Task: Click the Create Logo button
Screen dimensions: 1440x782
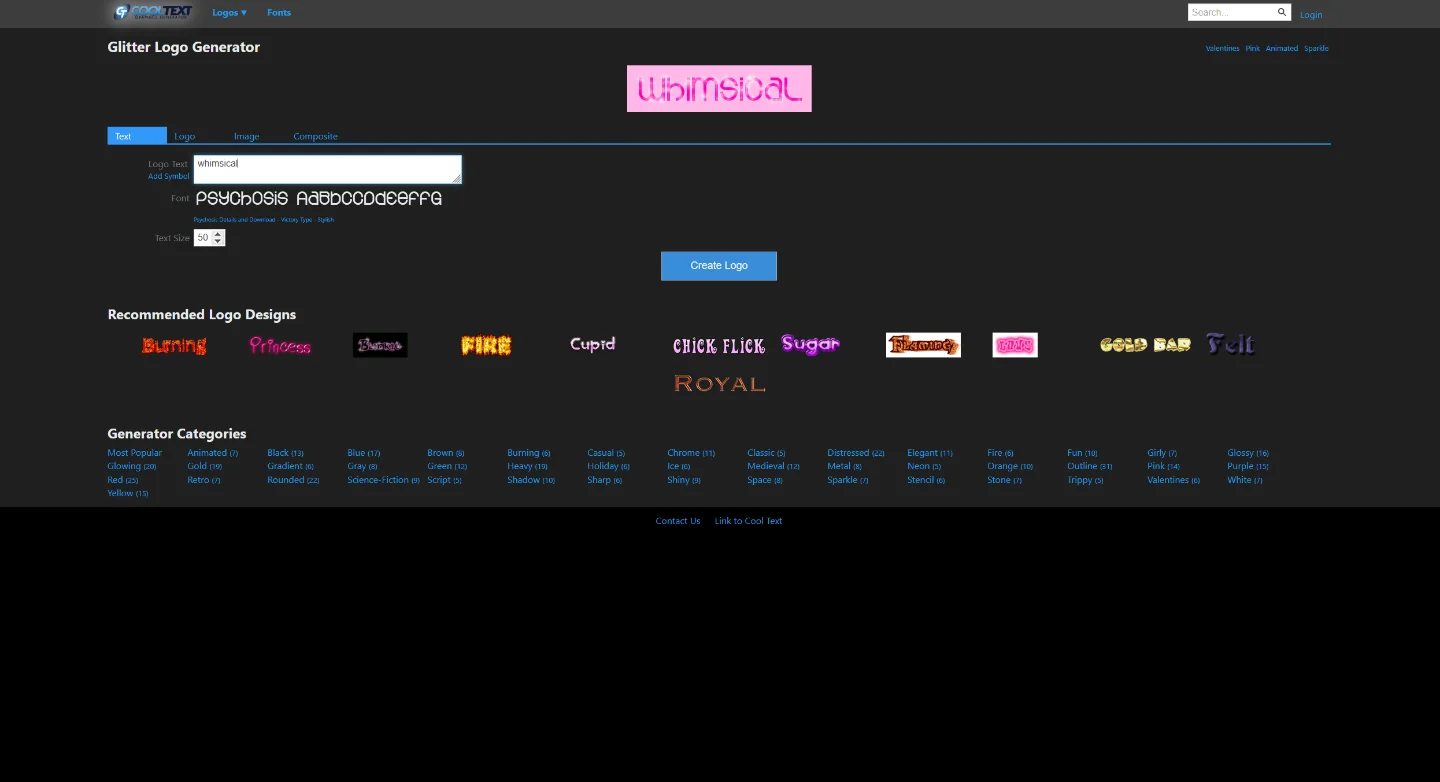Action: pos(719,266)
